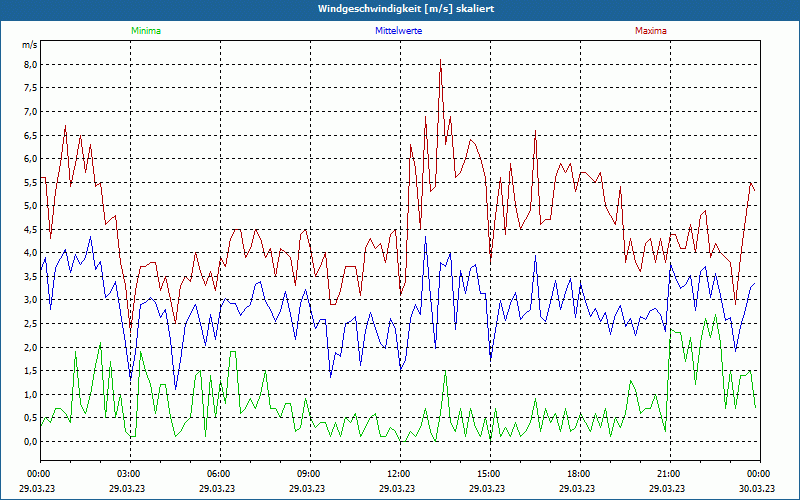Click the m/s unit label
Viewport: 800px width, 500px height.
30,45
